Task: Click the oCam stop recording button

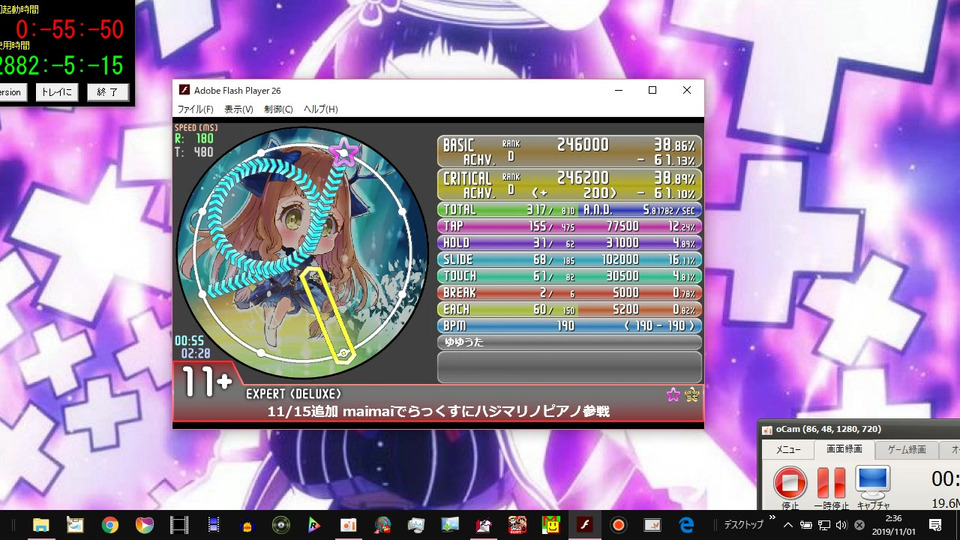Action: pyautogui.click(x=790, y=482)
